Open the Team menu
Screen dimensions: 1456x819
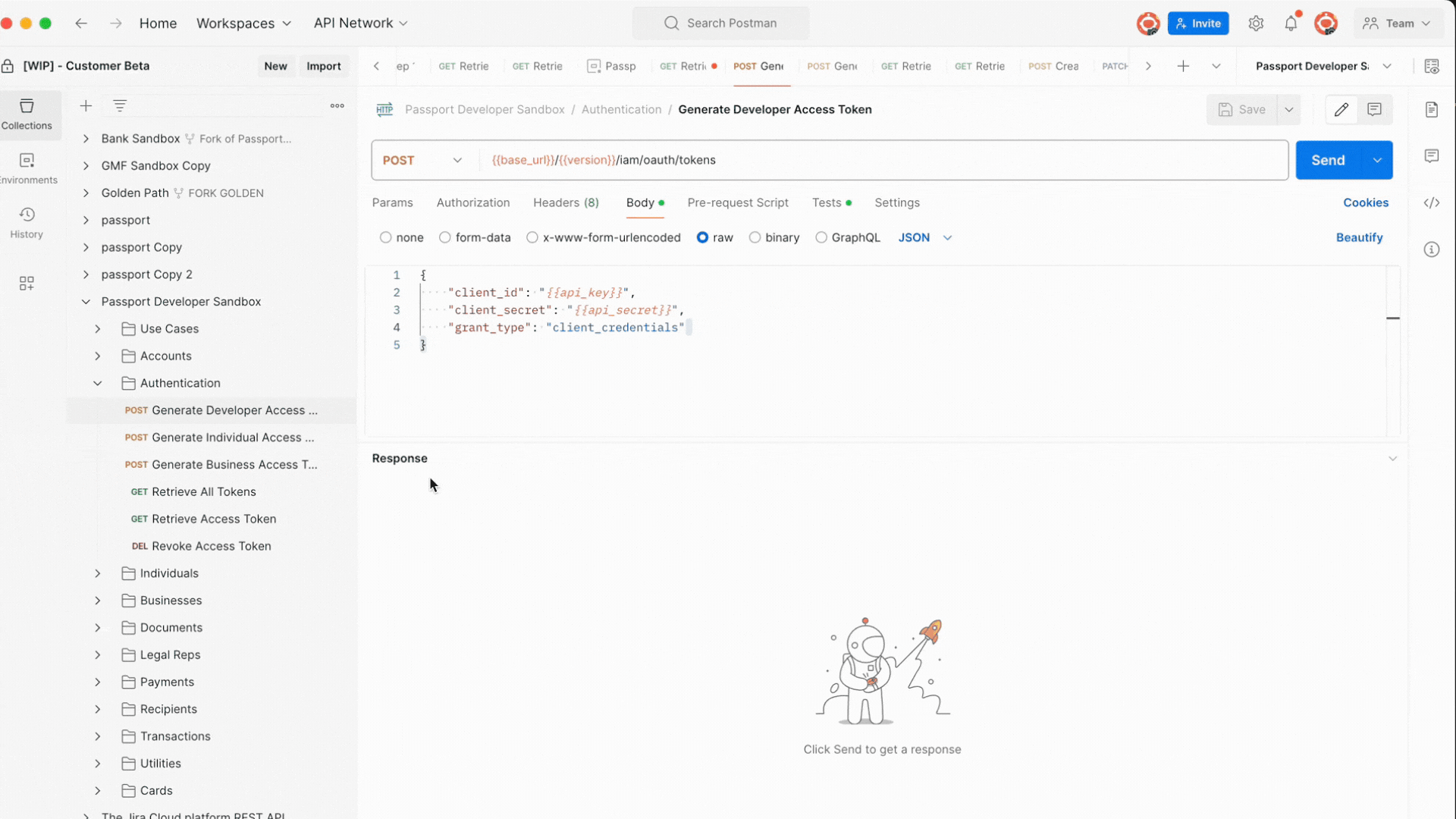click(x=1397, y=24)
